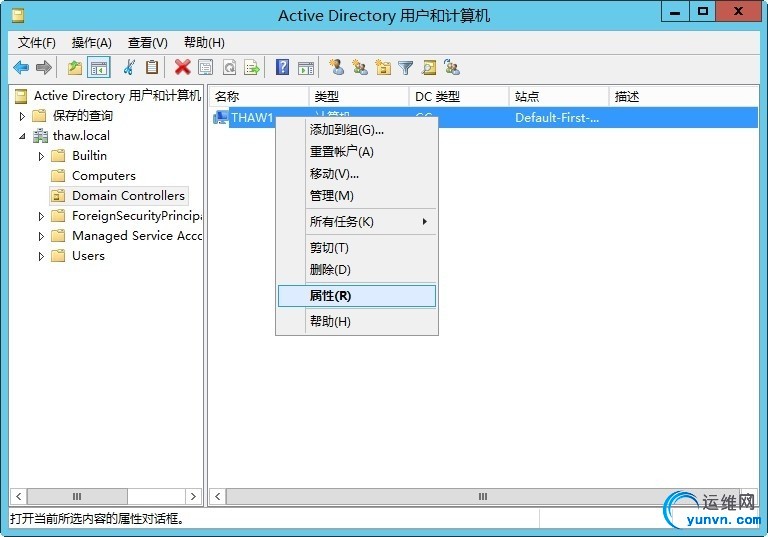Open the 文件(F) menu
Screen dimensions: 768x537
pyautogui.click(x=37, y=43)
